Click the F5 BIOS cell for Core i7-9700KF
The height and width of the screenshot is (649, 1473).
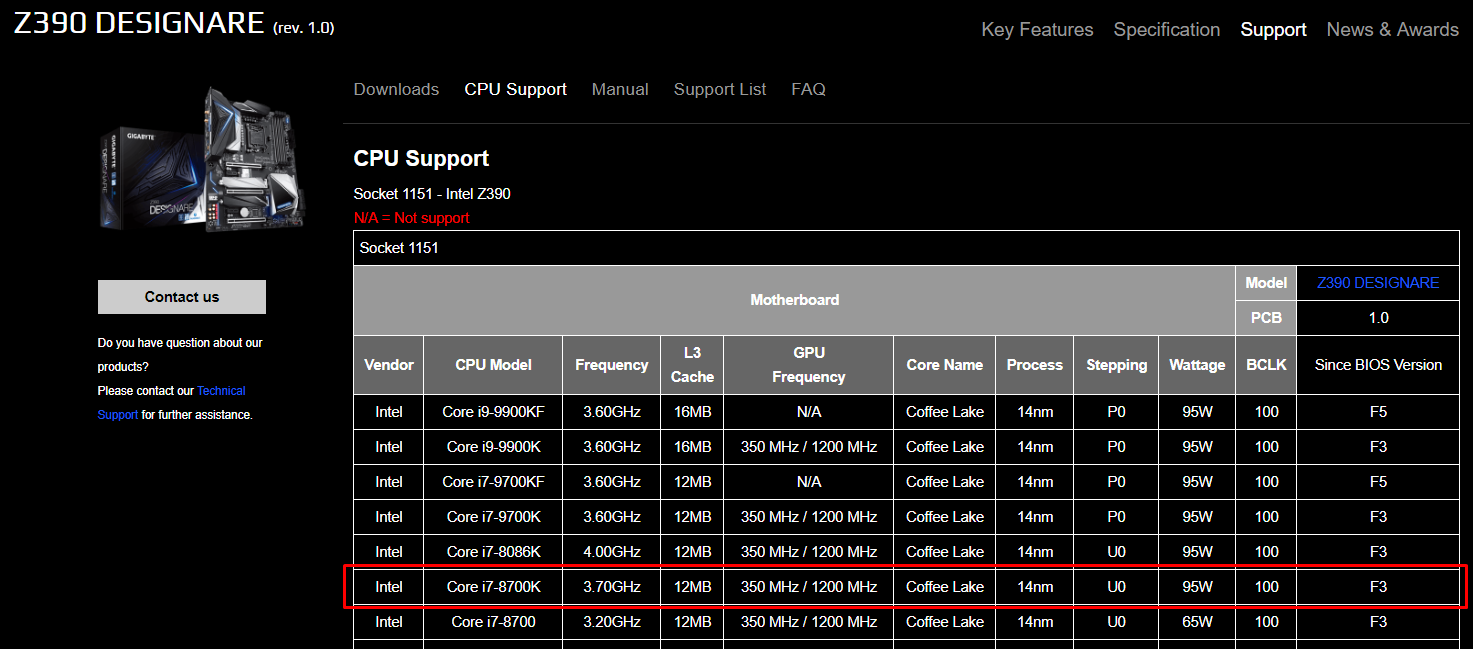coord(1378,482)
